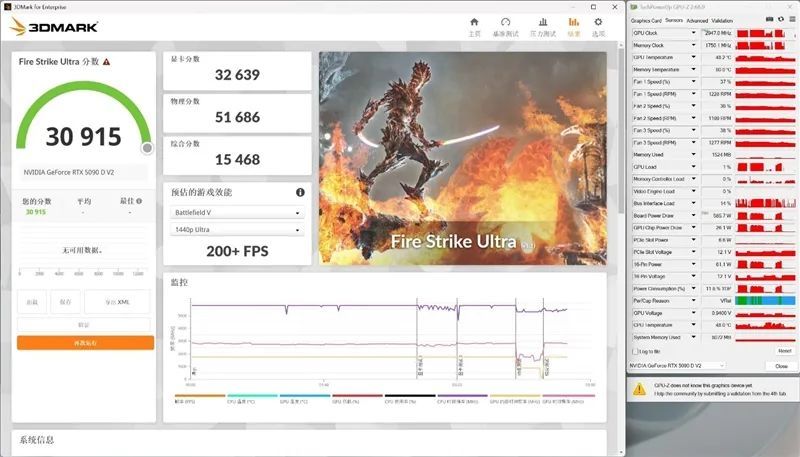This screenshot has height=457, width=800.
Task: Open the 3DMark home page icon
Action: (474, 22)
